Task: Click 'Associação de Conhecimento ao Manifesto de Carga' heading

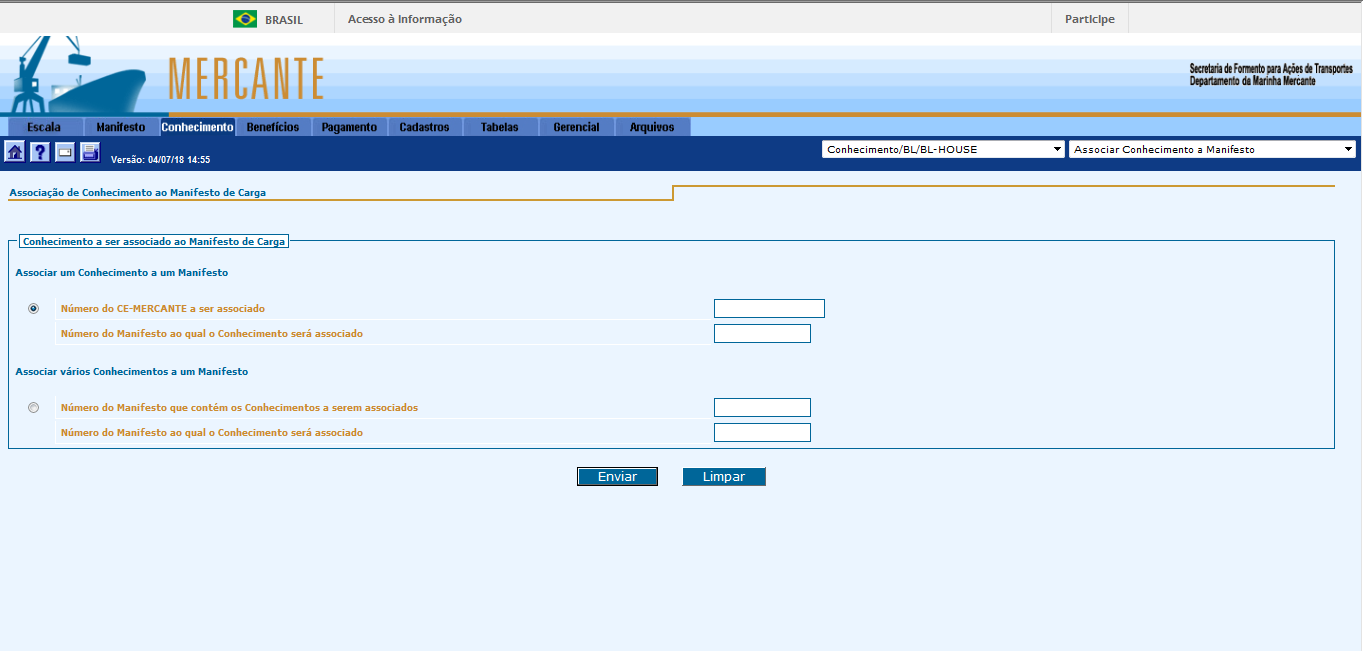Action: pyautogui.click(x=138, y=192)
